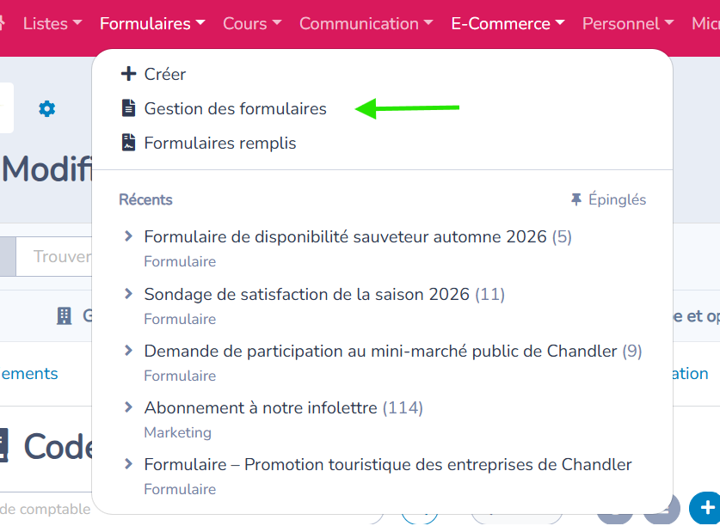Select Formulaires remplis menu entry
Viewport: 720px width, 526px height.
tap(220, 143)
